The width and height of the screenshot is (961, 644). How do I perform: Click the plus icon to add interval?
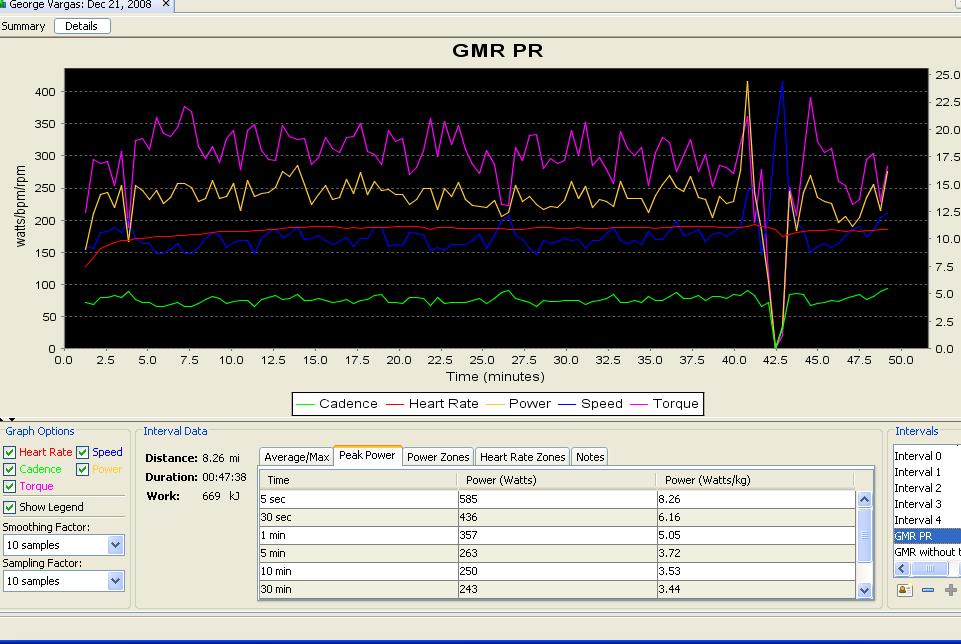[950, 590]
